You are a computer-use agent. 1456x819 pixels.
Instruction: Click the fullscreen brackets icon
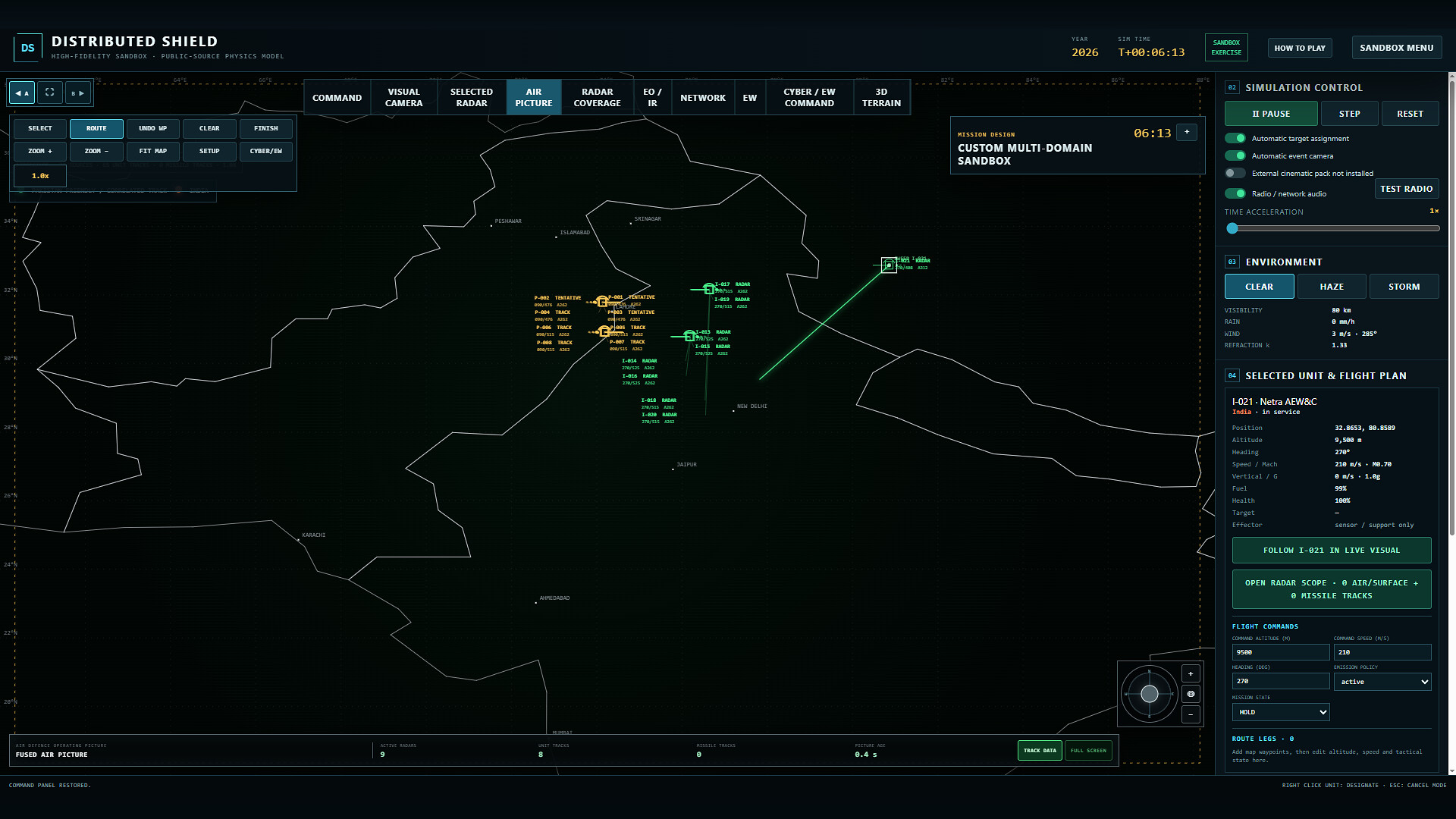tap(49, 93)
